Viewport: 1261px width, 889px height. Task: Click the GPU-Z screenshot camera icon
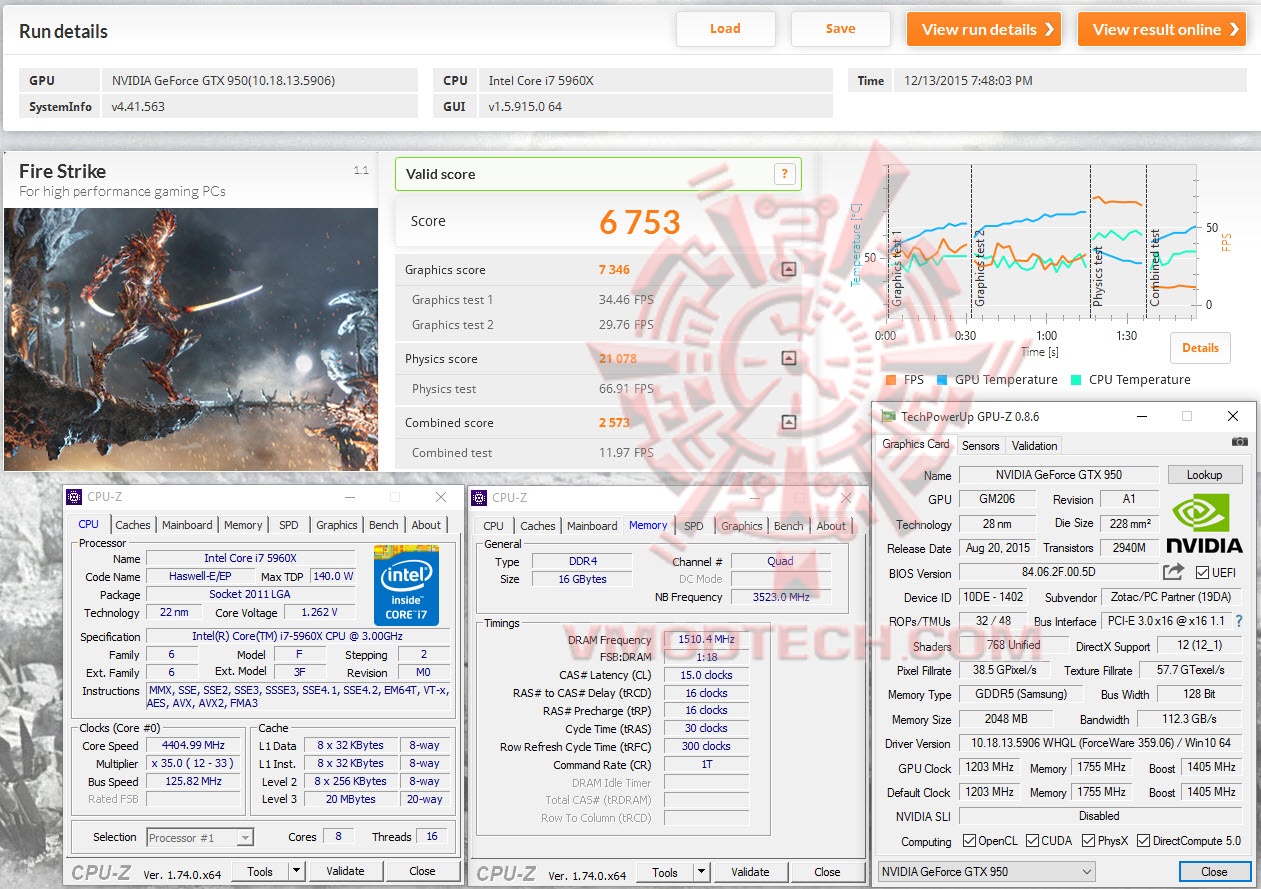pyautogui.click(x=1239, y=441)
